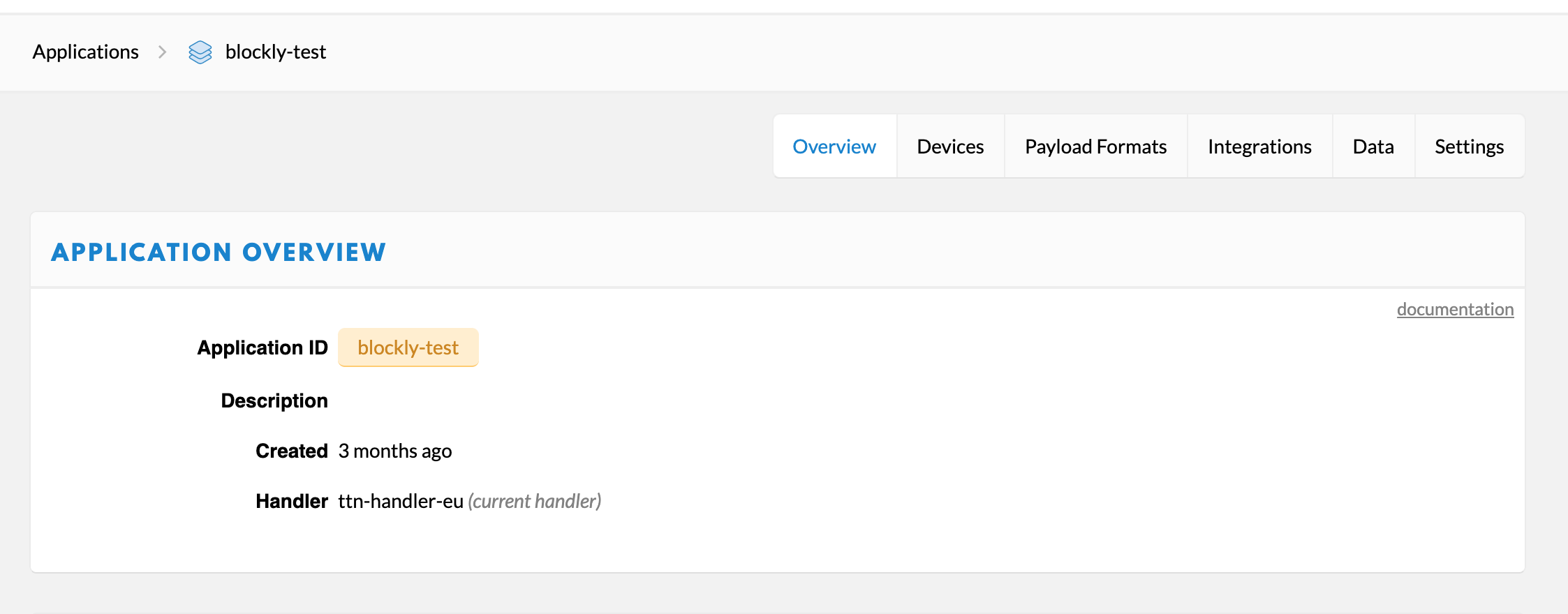Open the Integrations tab
This screenshot has width=1568, height=614.
tap(1259, 147)
